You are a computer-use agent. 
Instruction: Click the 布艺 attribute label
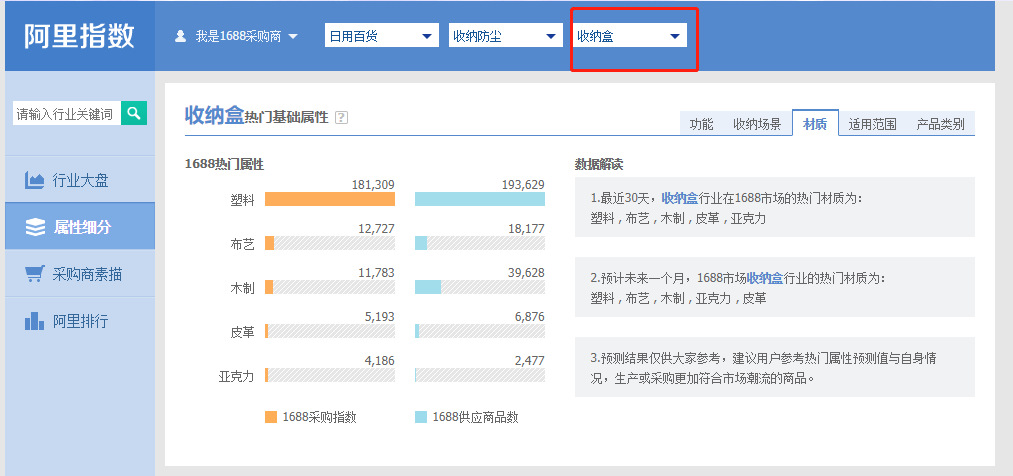tap(242, 245)
